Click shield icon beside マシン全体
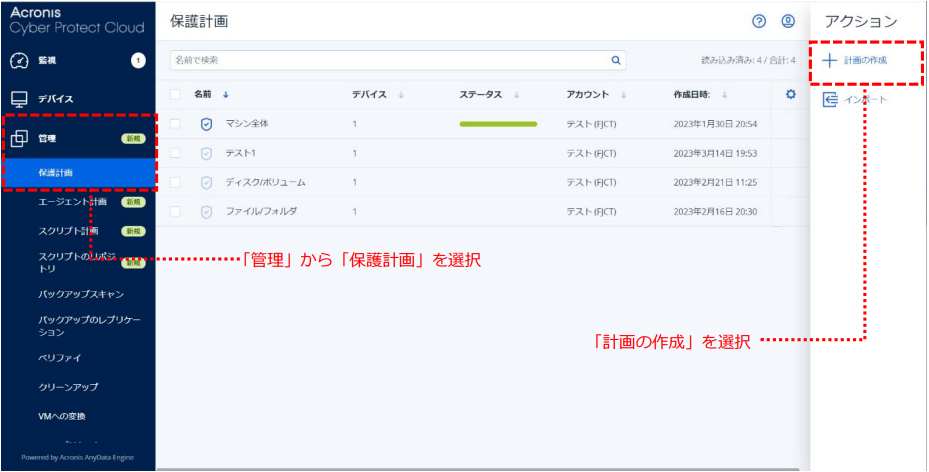The height and width of the screenshot is (472, 929). pyautogui.click(x=206, y=124)
